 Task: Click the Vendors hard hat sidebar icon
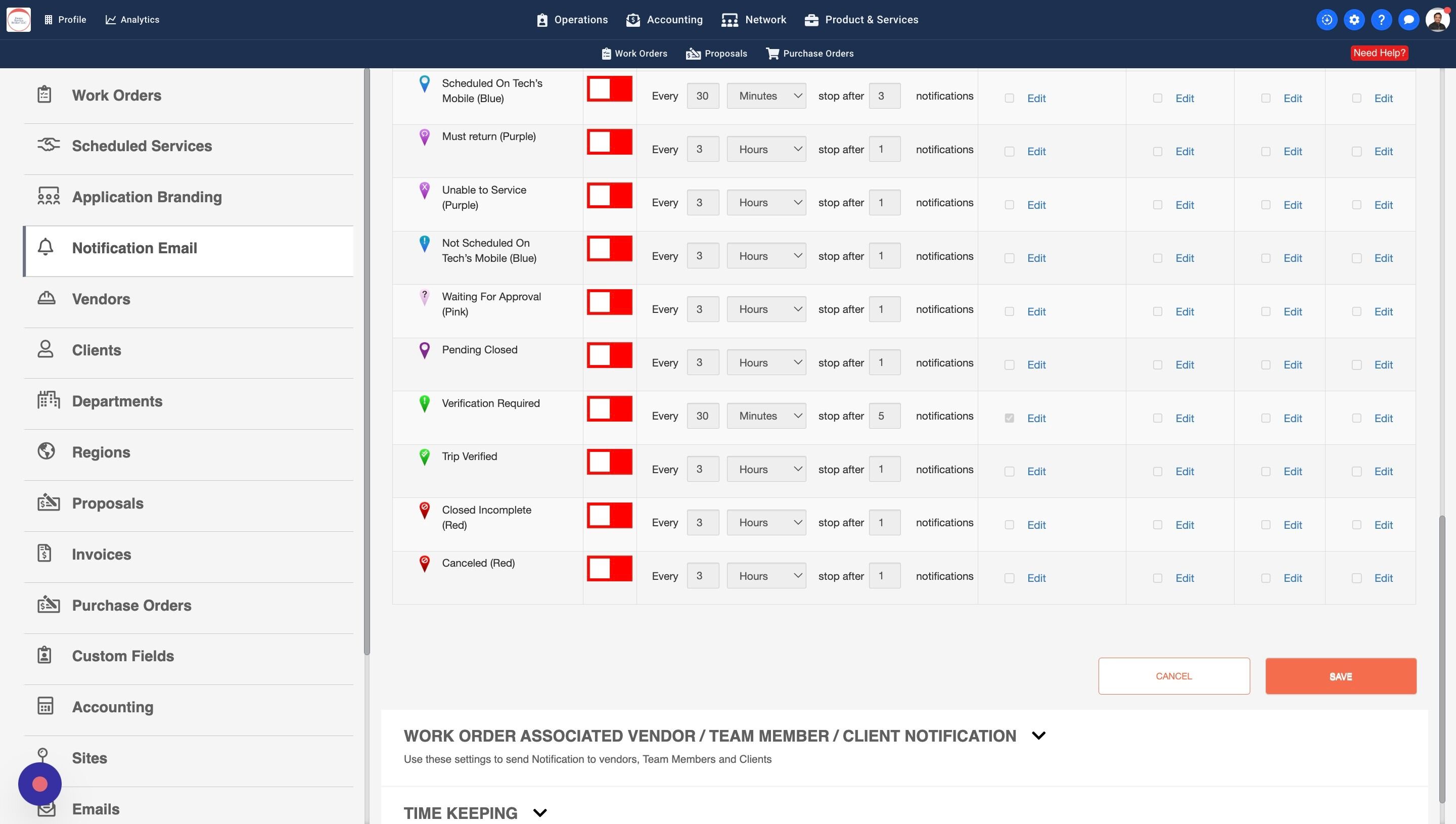pyautogui.click(x=47, y=298)
